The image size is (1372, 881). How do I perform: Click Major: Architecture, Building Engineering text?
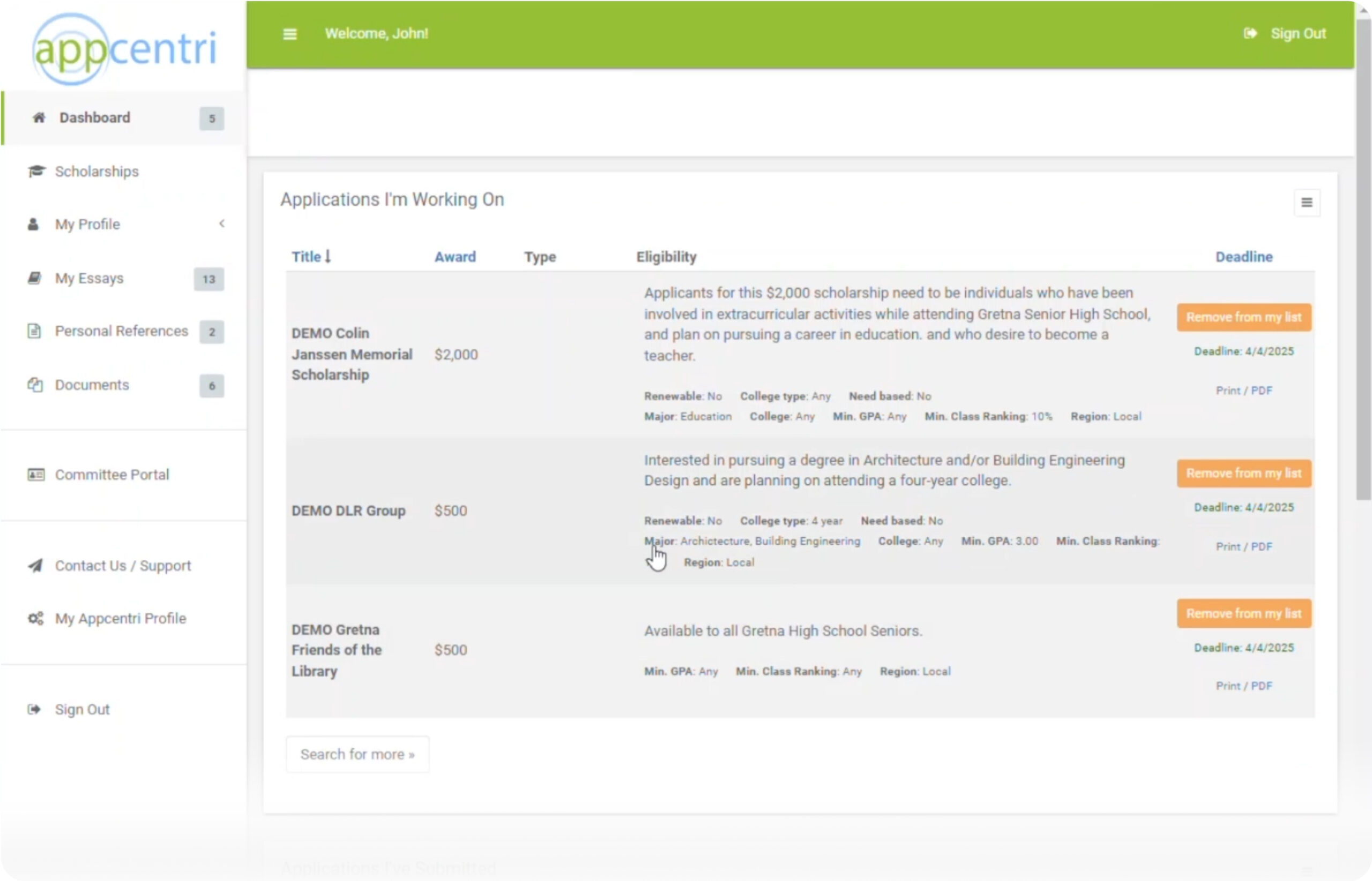752,541
